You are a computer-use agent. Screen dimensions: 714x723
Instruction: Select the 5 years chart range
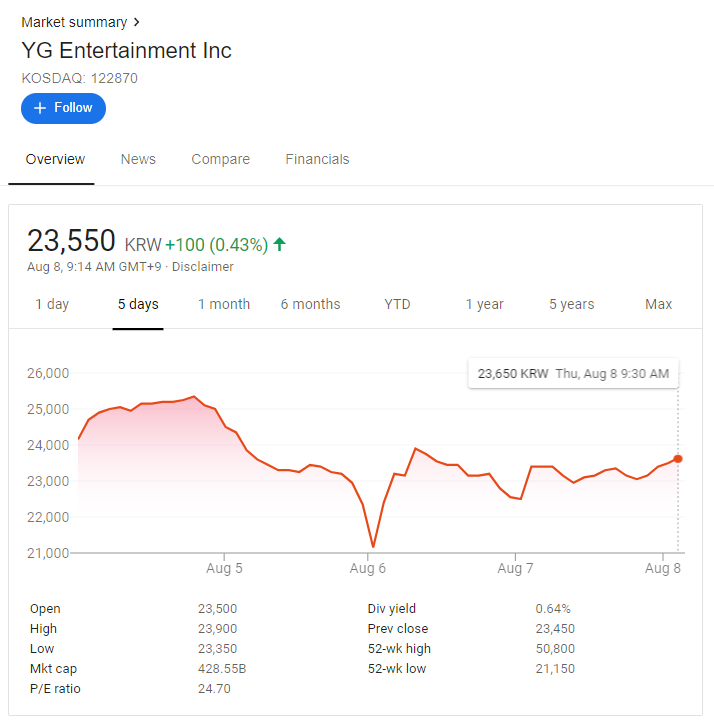tap(571, 304)
